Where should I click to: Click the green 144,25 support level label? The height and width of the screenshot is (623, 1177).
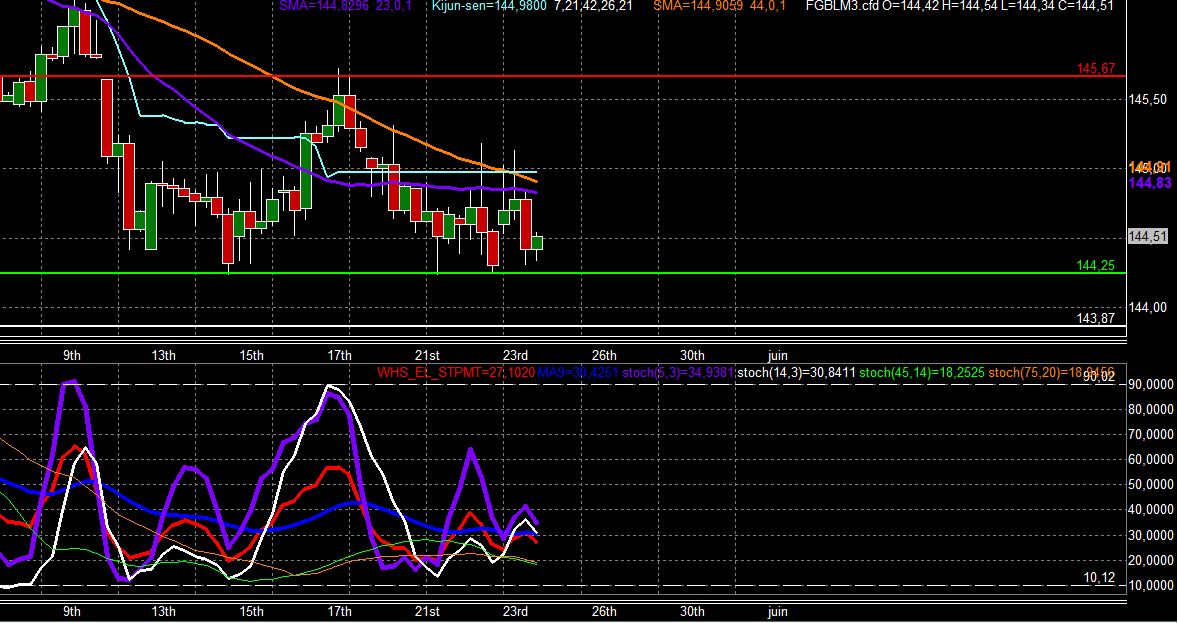(x=1096, y=265)
